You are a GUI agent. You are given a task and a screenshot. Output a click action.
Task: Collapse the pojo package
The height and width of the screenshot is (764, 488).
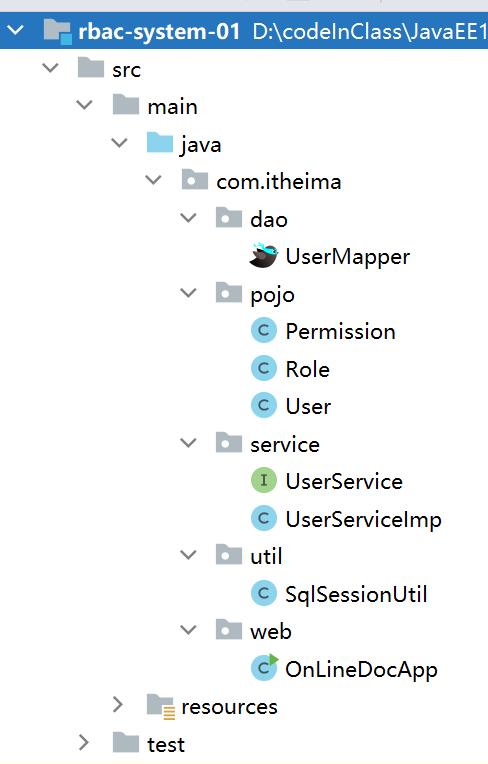(188, 292)
